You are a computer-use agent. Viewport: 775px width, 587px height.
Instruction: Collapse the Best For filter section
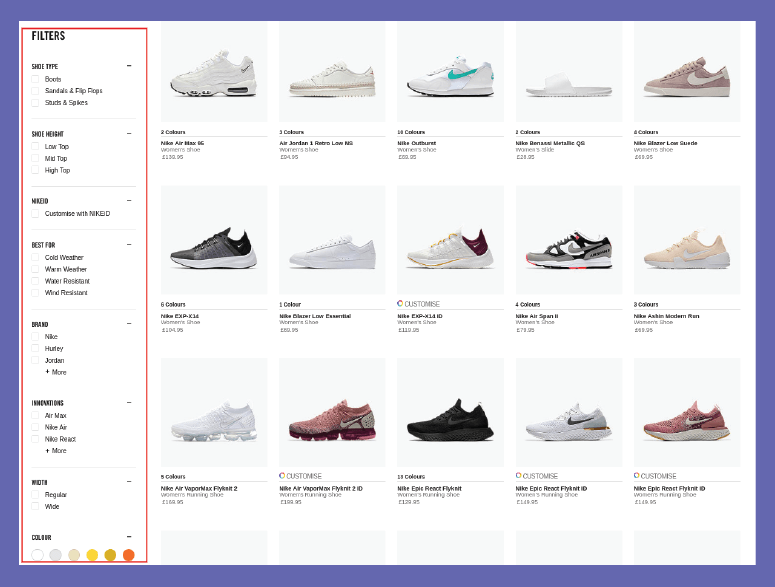(x=129, y=245)
